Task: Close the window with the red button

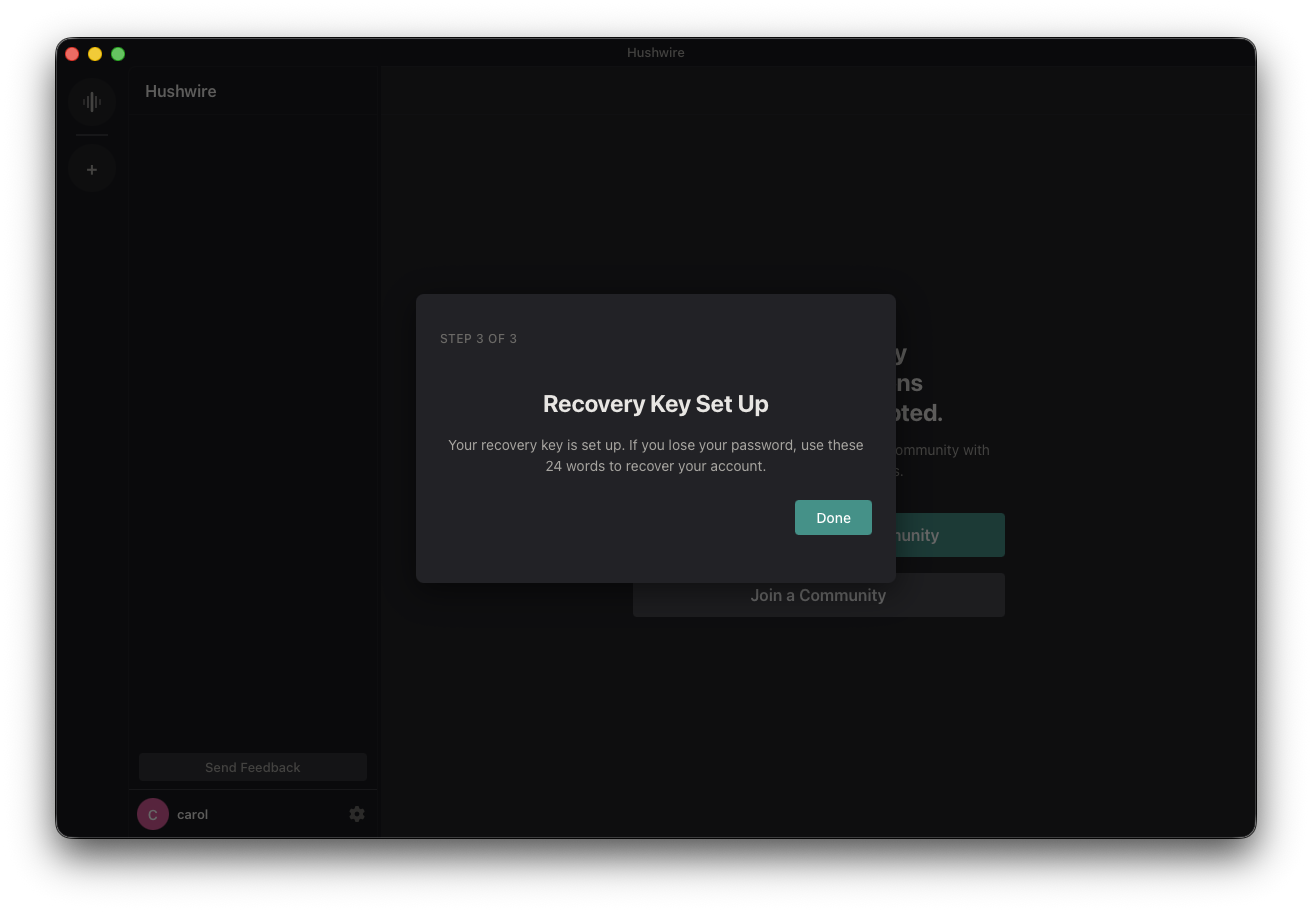Action: tap(72, 53)
